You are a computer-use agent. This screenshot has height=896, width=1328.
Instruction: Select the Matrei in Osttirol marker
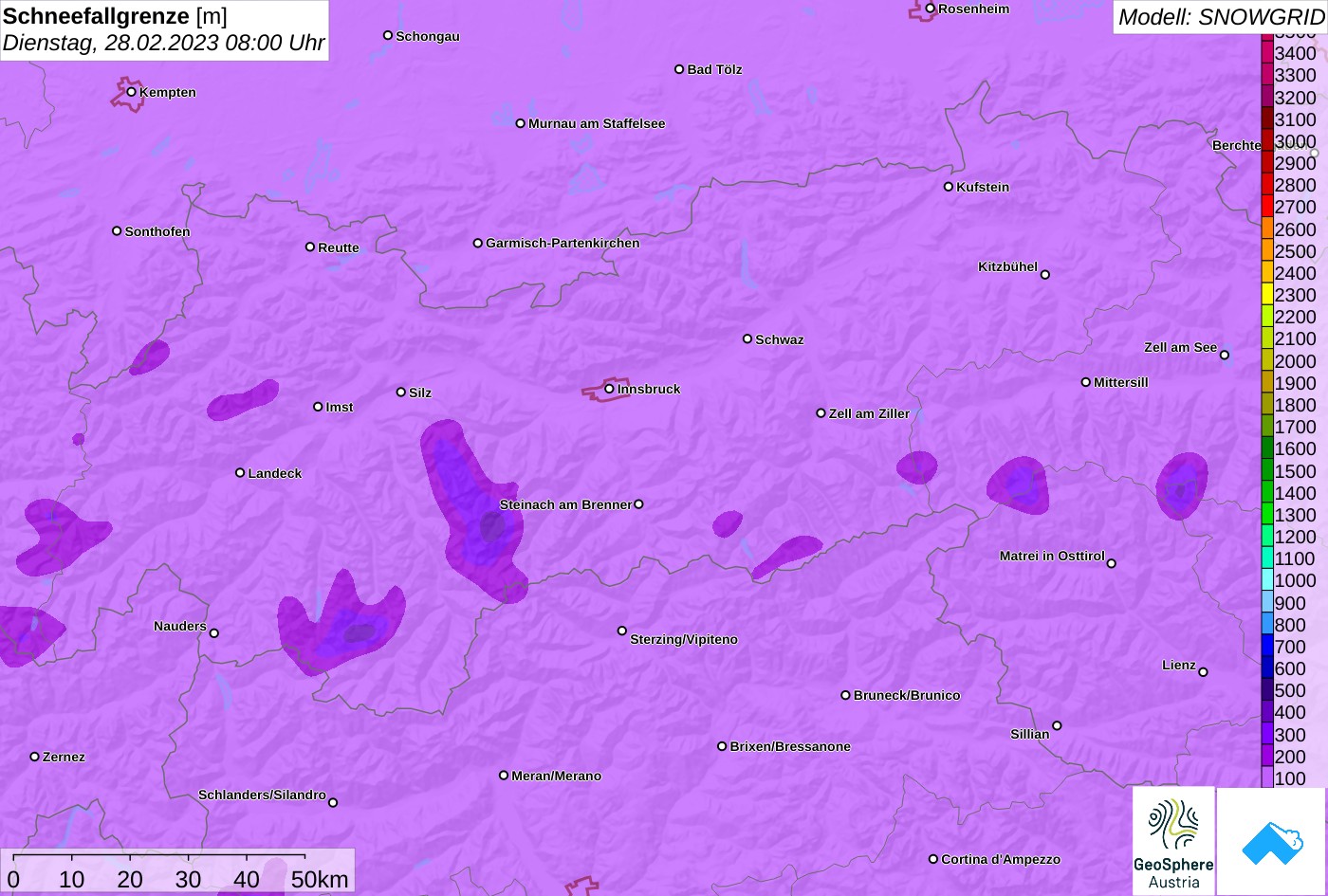click(1112, 563)
